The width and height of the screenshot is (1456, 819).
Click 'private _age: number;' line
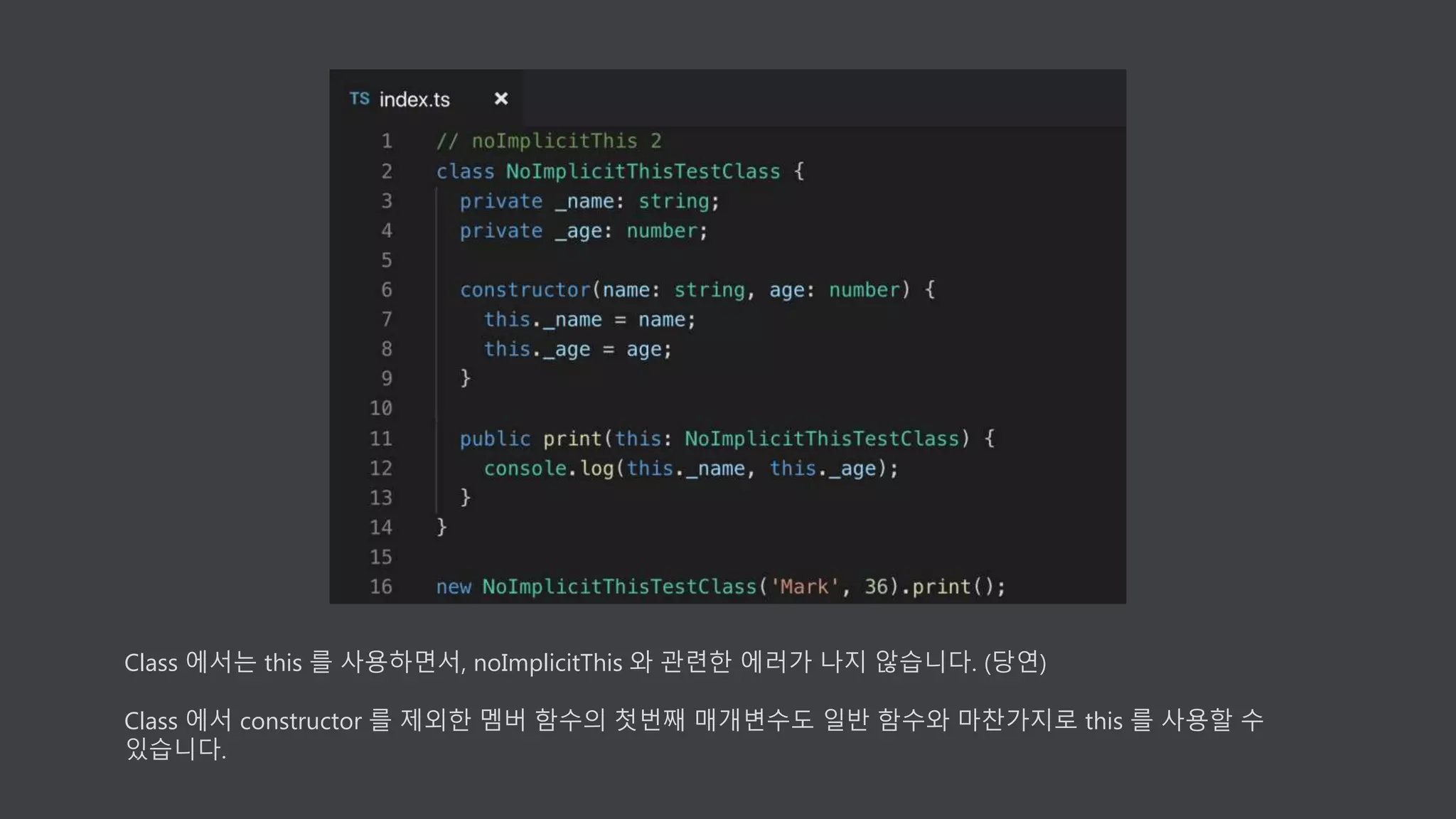click(584, 231)
